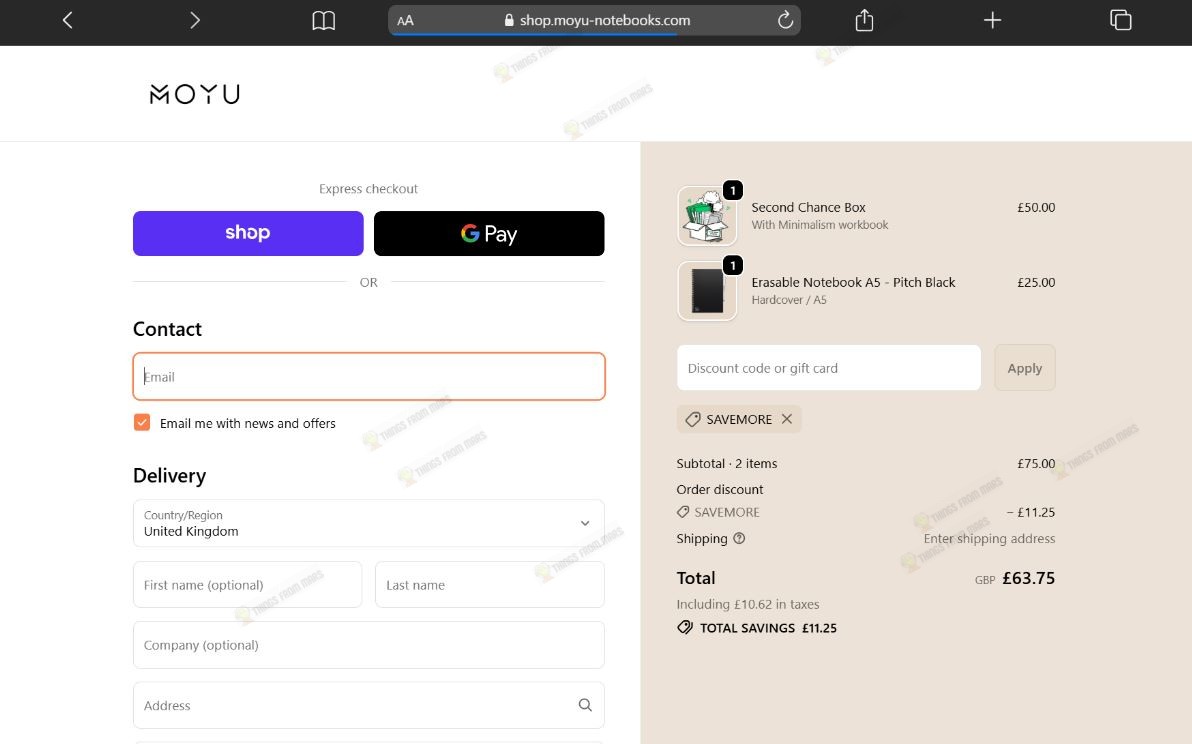
Task: Tap the AA reader text size button
Action: click(x=405, y=21)
